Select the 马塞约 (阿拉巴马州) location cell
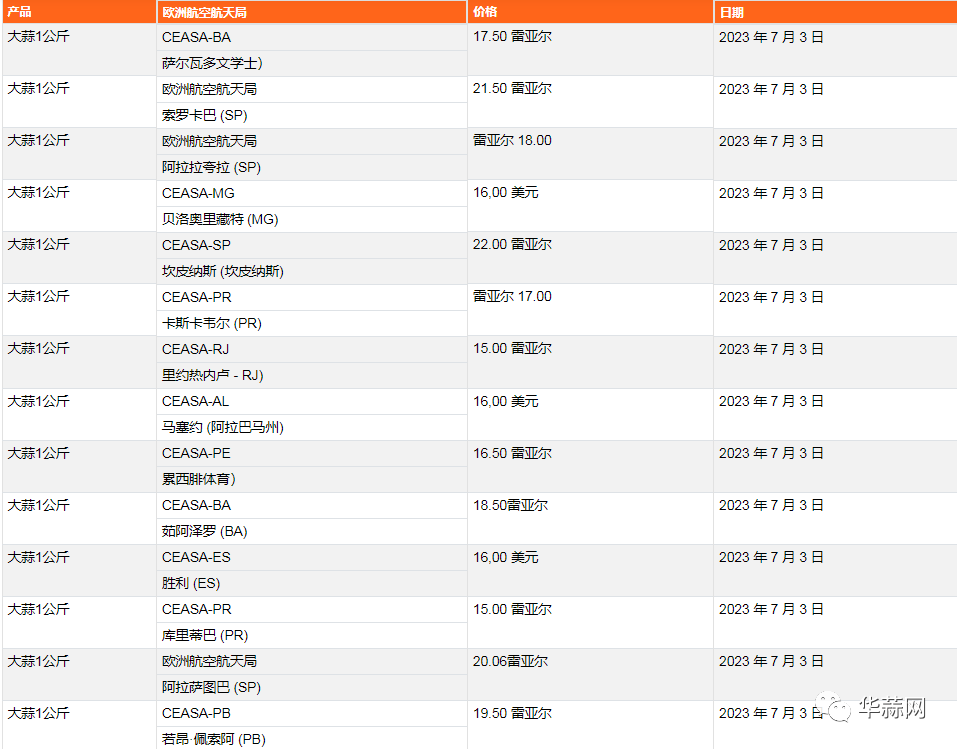This screenshot has width=957, height=749. (x=312, y=427)
